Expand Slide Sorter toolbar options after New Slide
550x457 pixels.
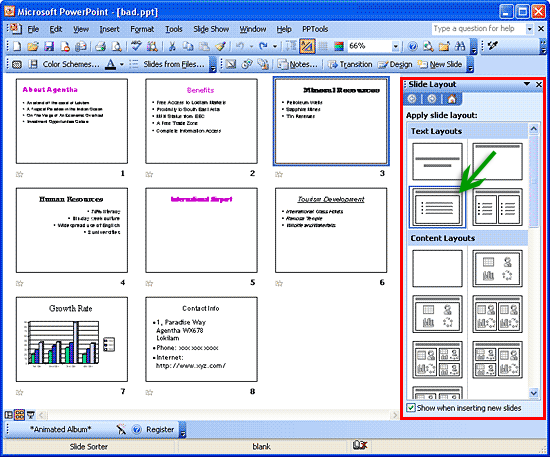click(470, 65)
